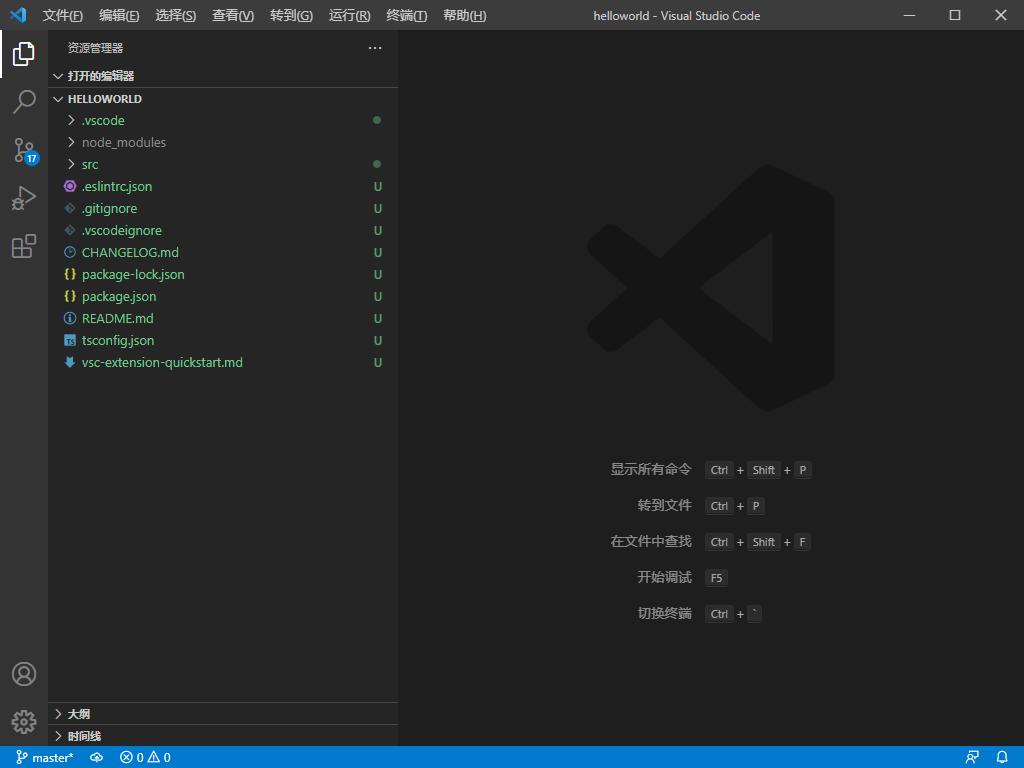
Task: Expand the .vscode folder
Action: (x=71, y=120)
